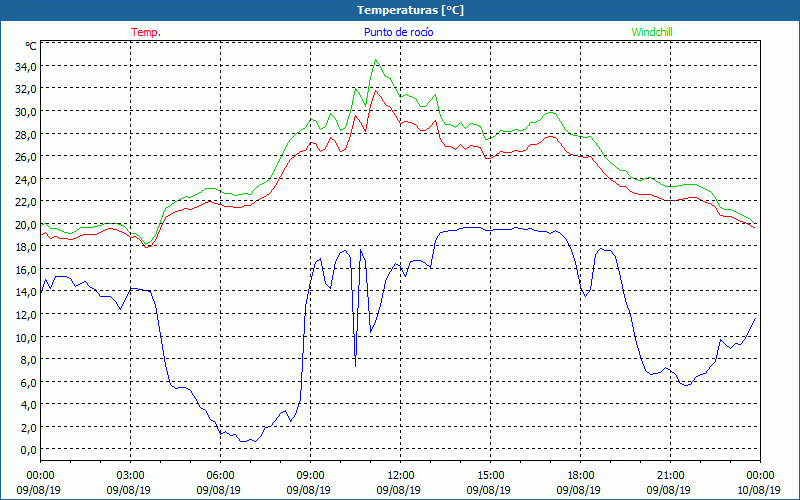Click the 10/08/19 date label
This screenshot has height=500, width=800.
pos(759,490)
